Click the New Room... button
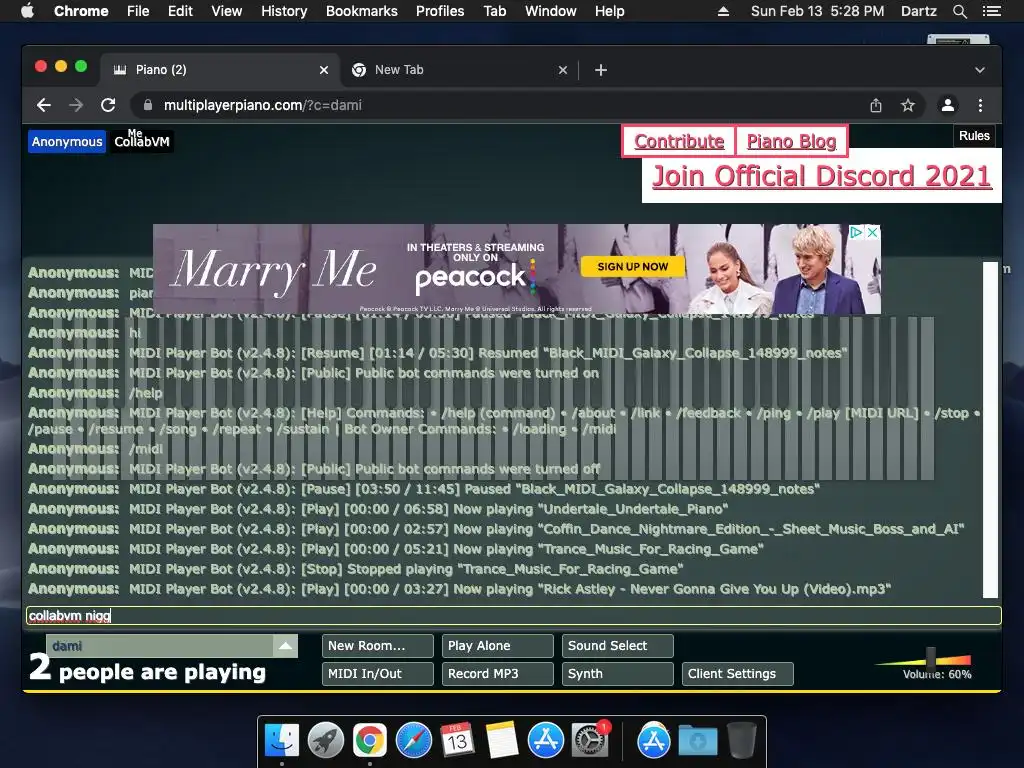This screenshot has width=1024, height=768. [377, 646]
